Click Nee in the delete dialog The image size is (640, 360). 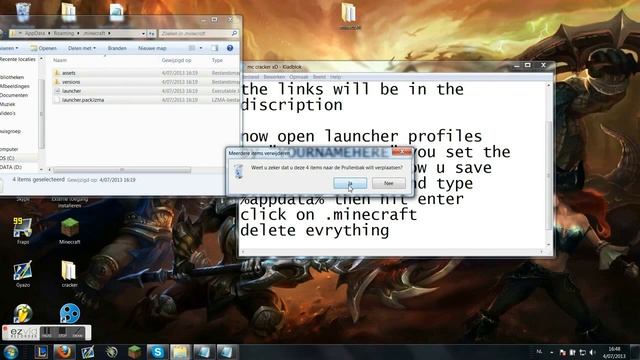(389, 183)
